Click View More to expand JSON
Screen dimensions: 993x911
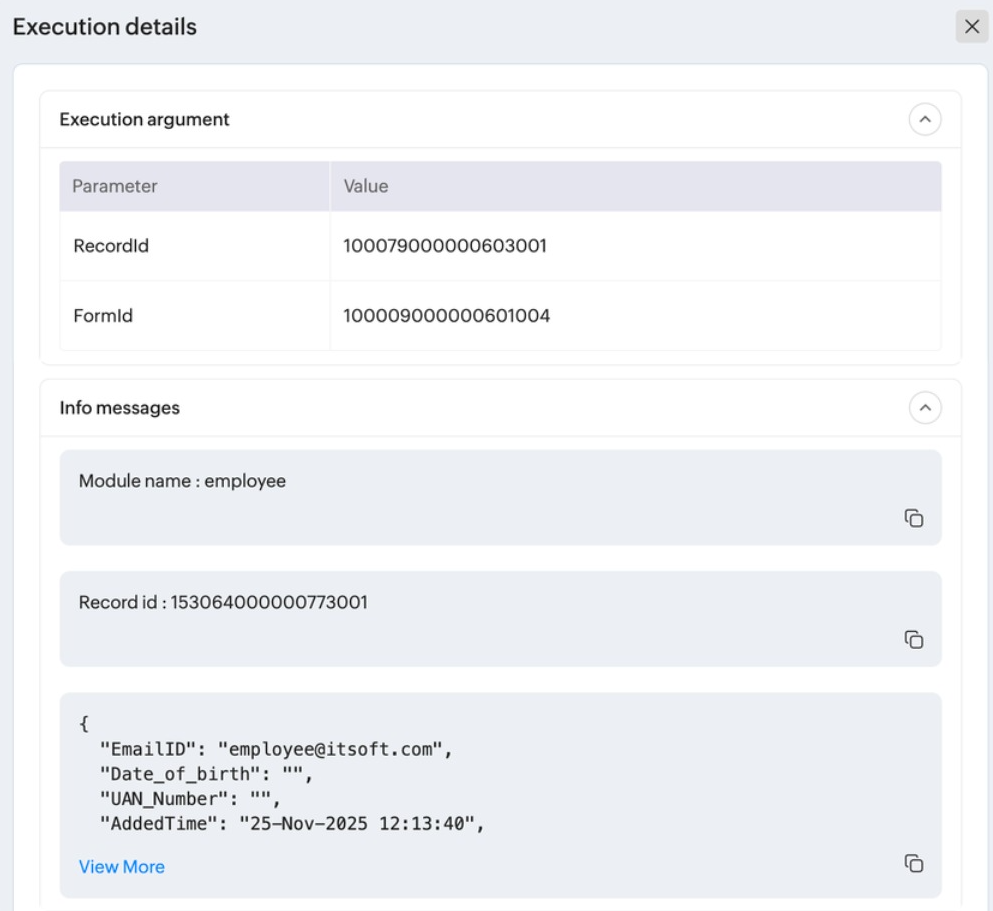pos(122,867)
